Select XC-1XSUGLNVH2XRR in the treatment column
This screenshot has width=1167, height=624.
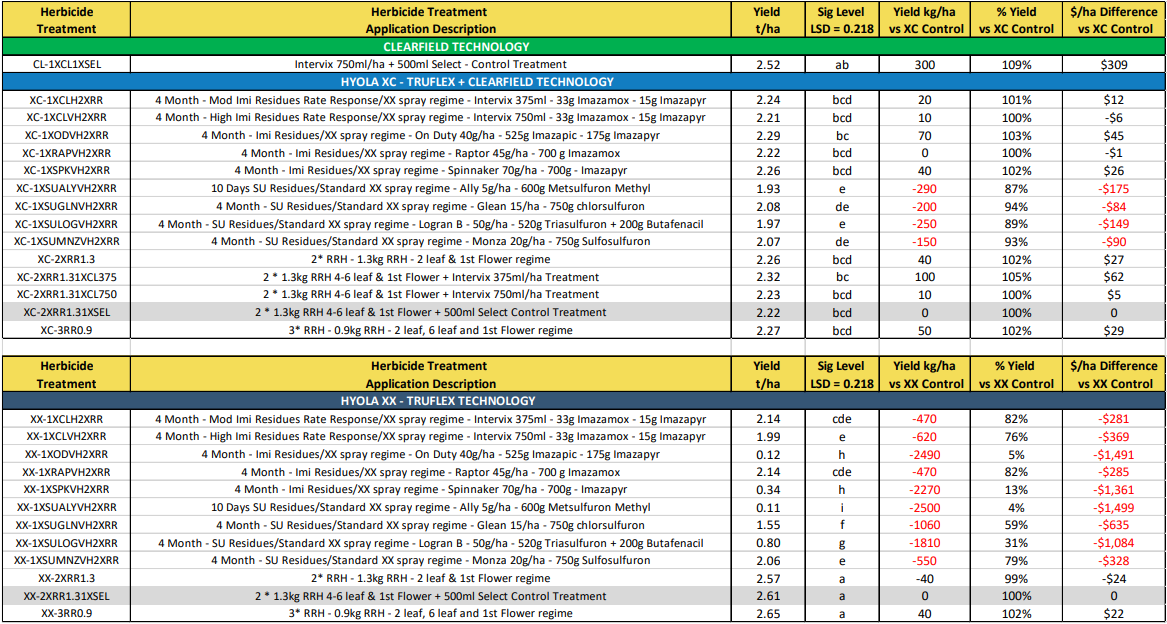[66, 206]
